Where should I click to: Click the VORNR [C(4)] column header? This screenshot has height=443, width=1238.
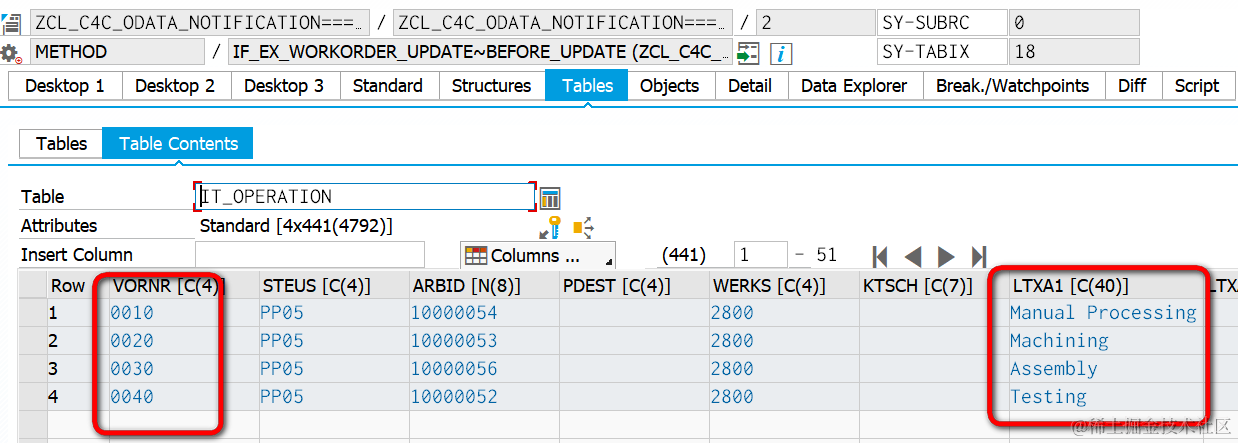tap(183, 286)
